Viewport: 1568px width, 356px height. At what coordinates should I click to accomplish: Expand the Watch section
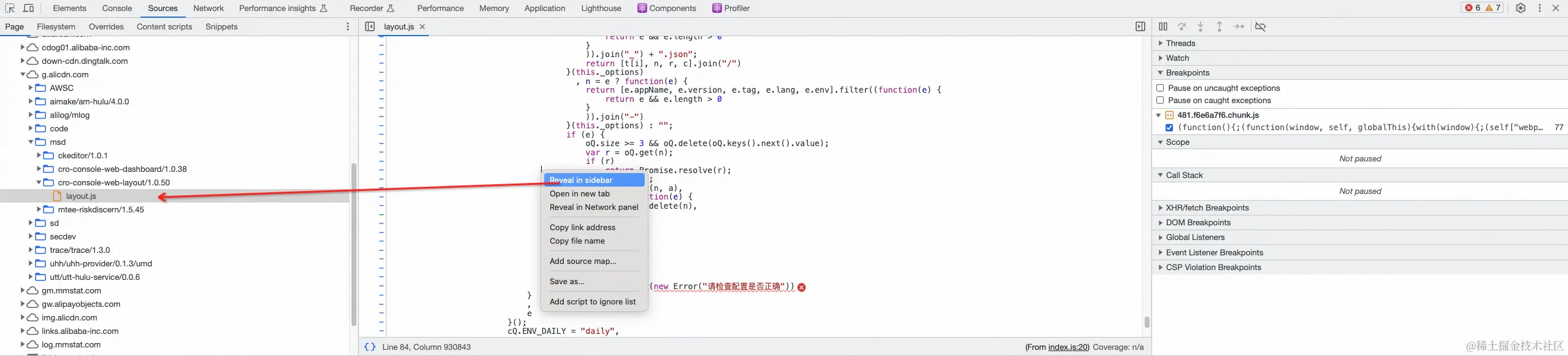click(x=1160, y=58)
